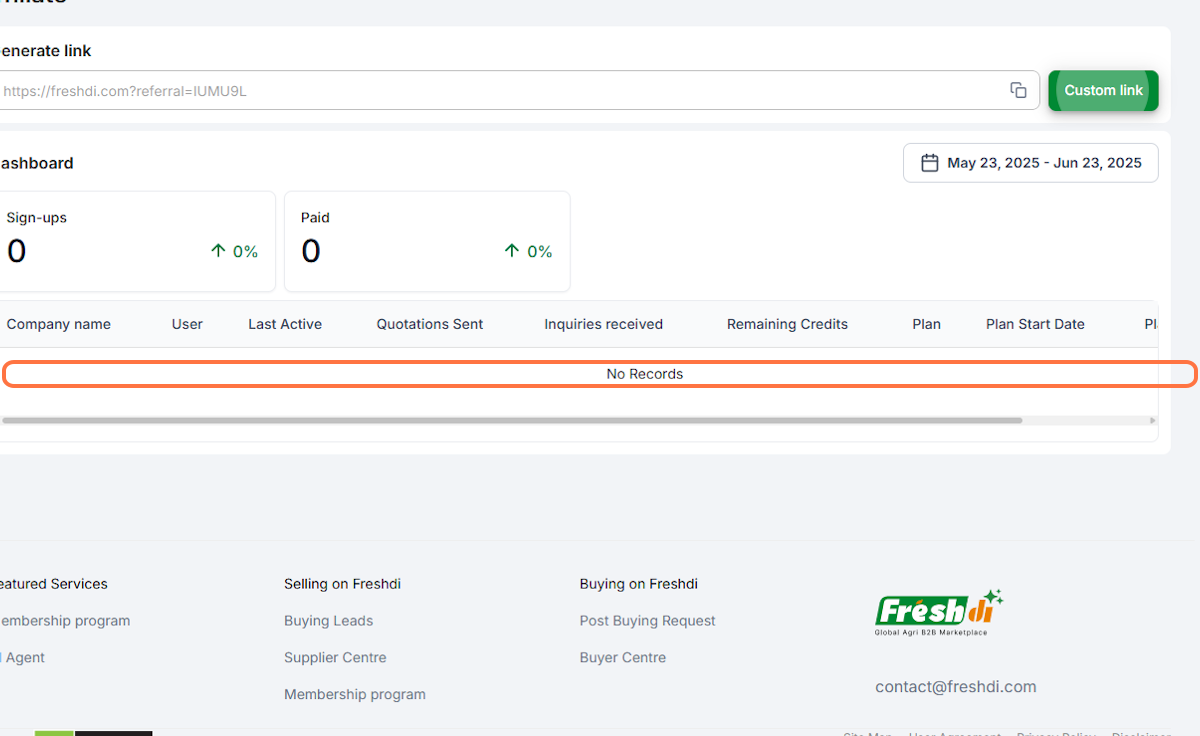Open the May 23 – Jun 23 date picker
The width and height of the screenshot is (1200, 736).
1043,163
